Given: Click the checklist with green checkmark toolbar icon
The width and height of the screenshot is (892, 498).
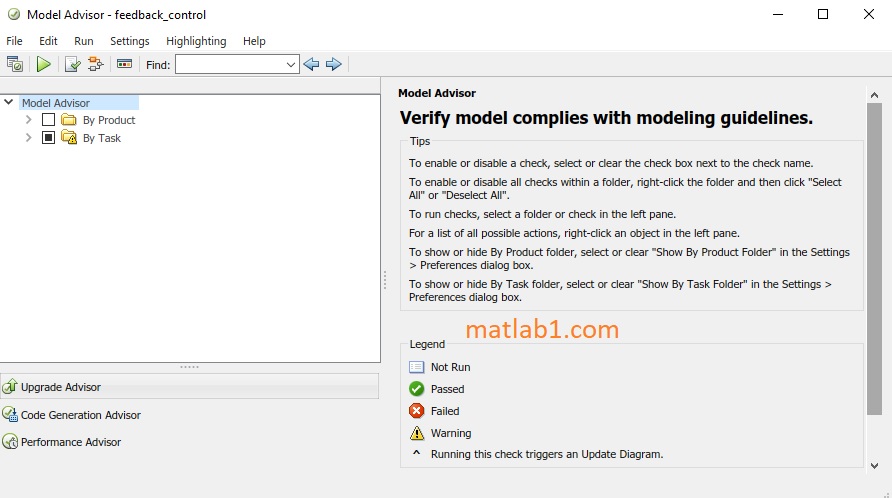Looking at the screenshot, I should pos(73,64).
